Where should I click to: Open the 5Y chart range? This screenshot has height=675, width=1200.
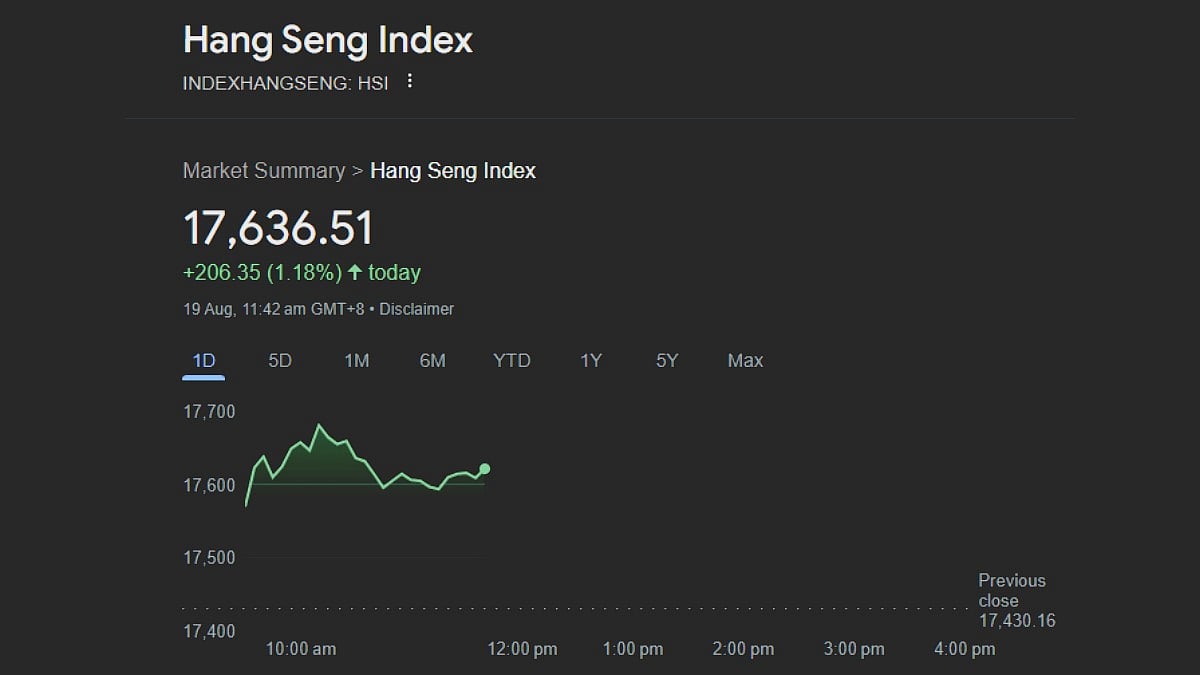click(x=667, y=361)
